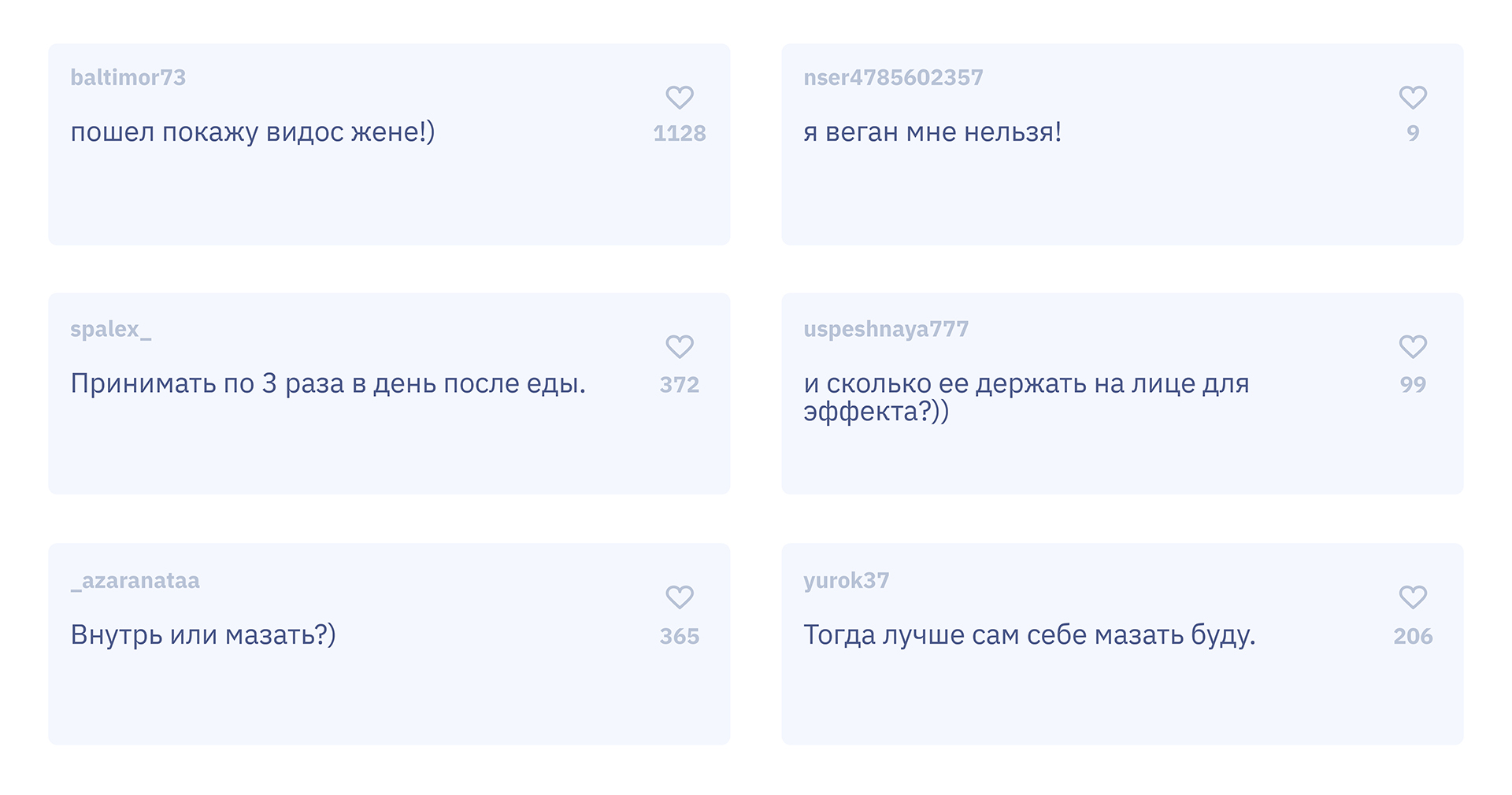1512x795 pixels.
Task: Click the 206 likes number
Action: 1412,636
